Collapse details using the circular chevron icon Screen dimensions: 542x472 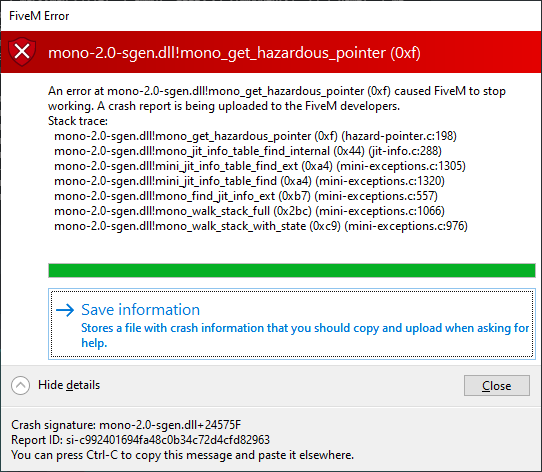20,385
